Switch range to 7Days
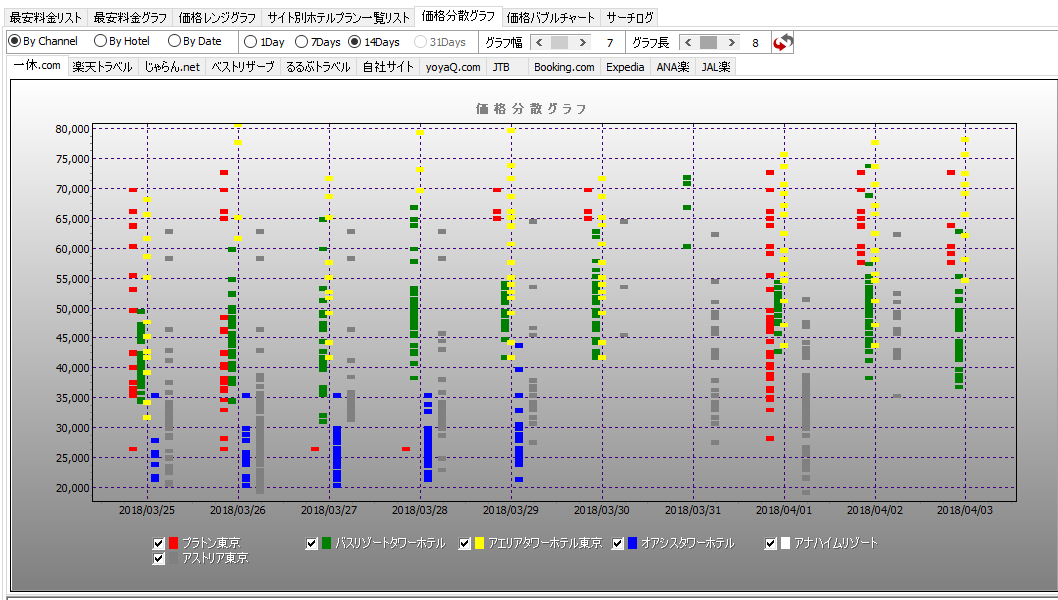Screen dimensions: 1058x600 pos(303,42)
